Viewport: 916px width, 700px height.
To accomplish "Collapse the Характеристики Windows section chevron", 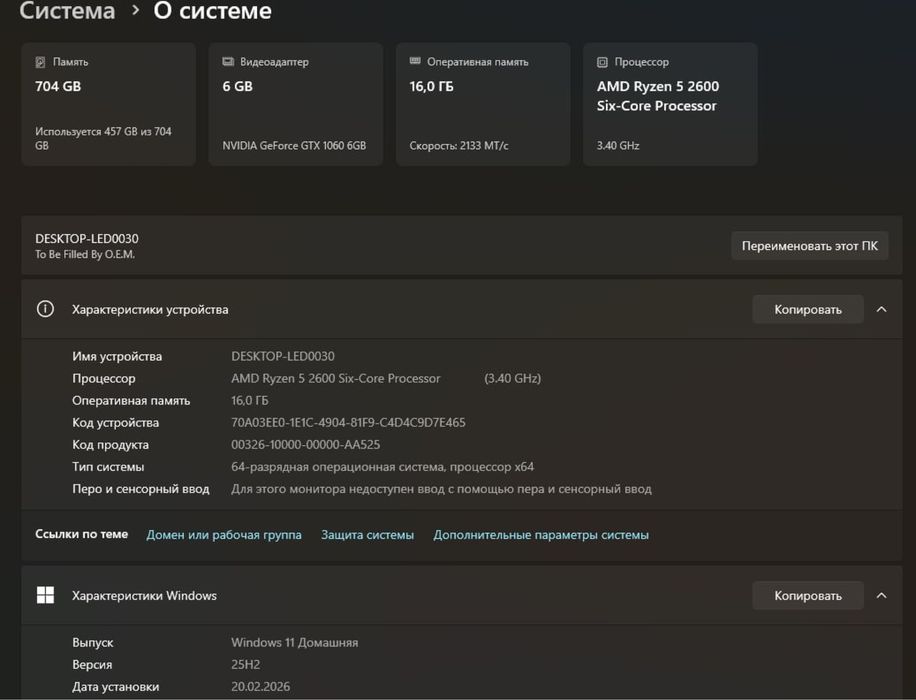I will pos(882,595).
